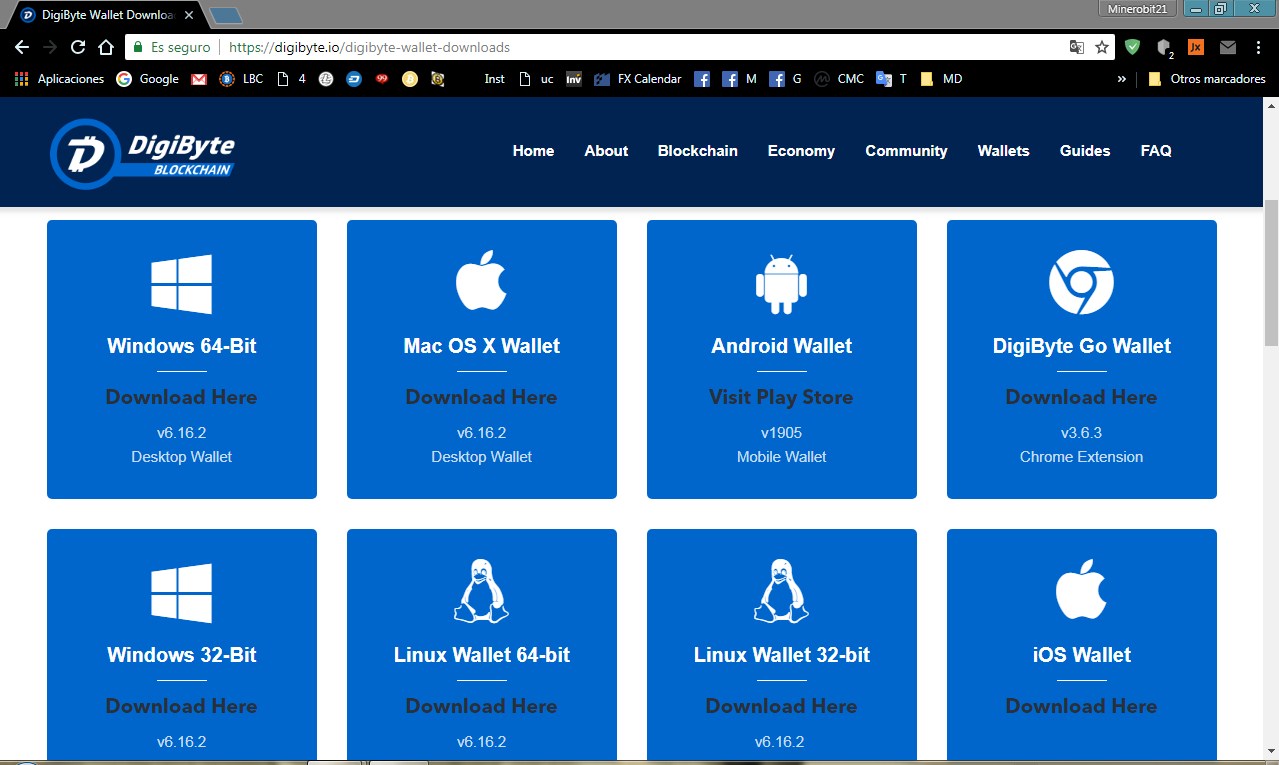Click Download Here for Windows 64-Bit
The image size is (1279, 765).
[x=181, y=396]
